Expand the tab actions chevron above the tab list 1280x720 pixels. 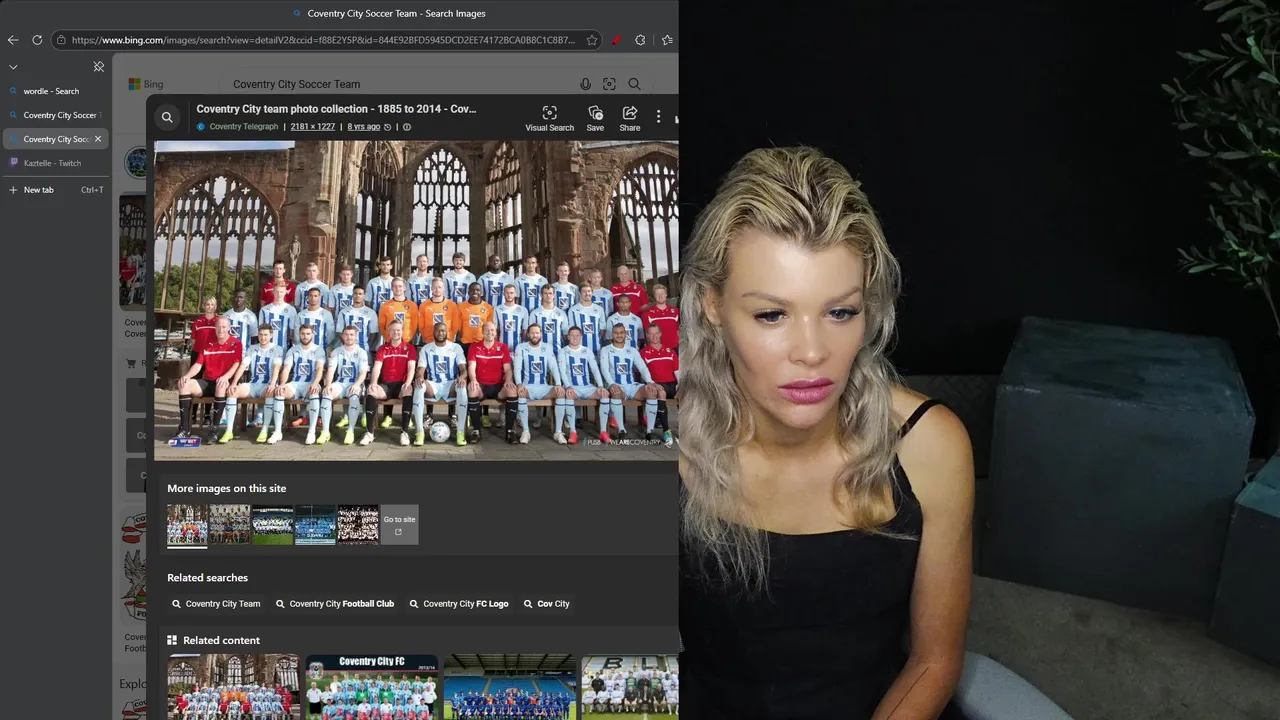coord(13,67)
